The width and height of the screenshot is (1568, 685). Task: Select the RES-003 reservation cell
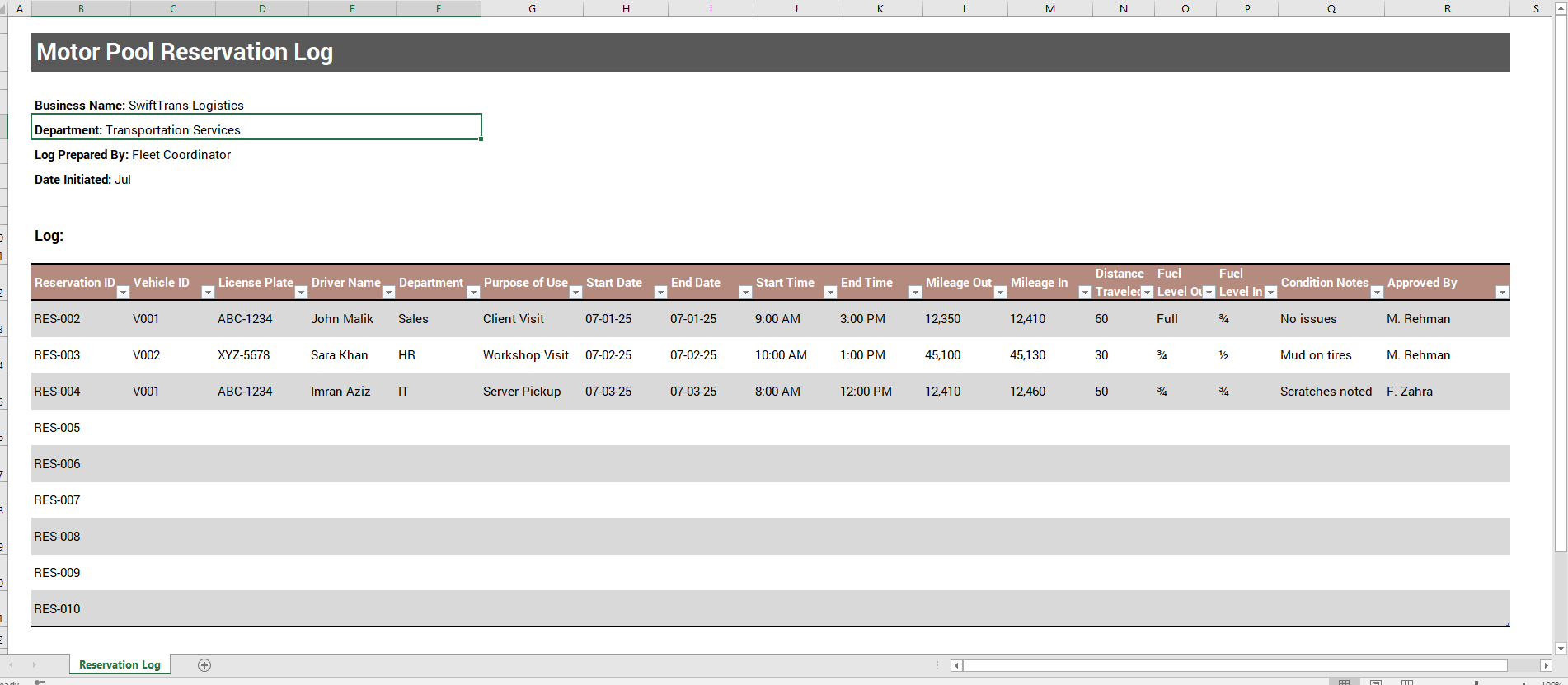click(81, 355)
